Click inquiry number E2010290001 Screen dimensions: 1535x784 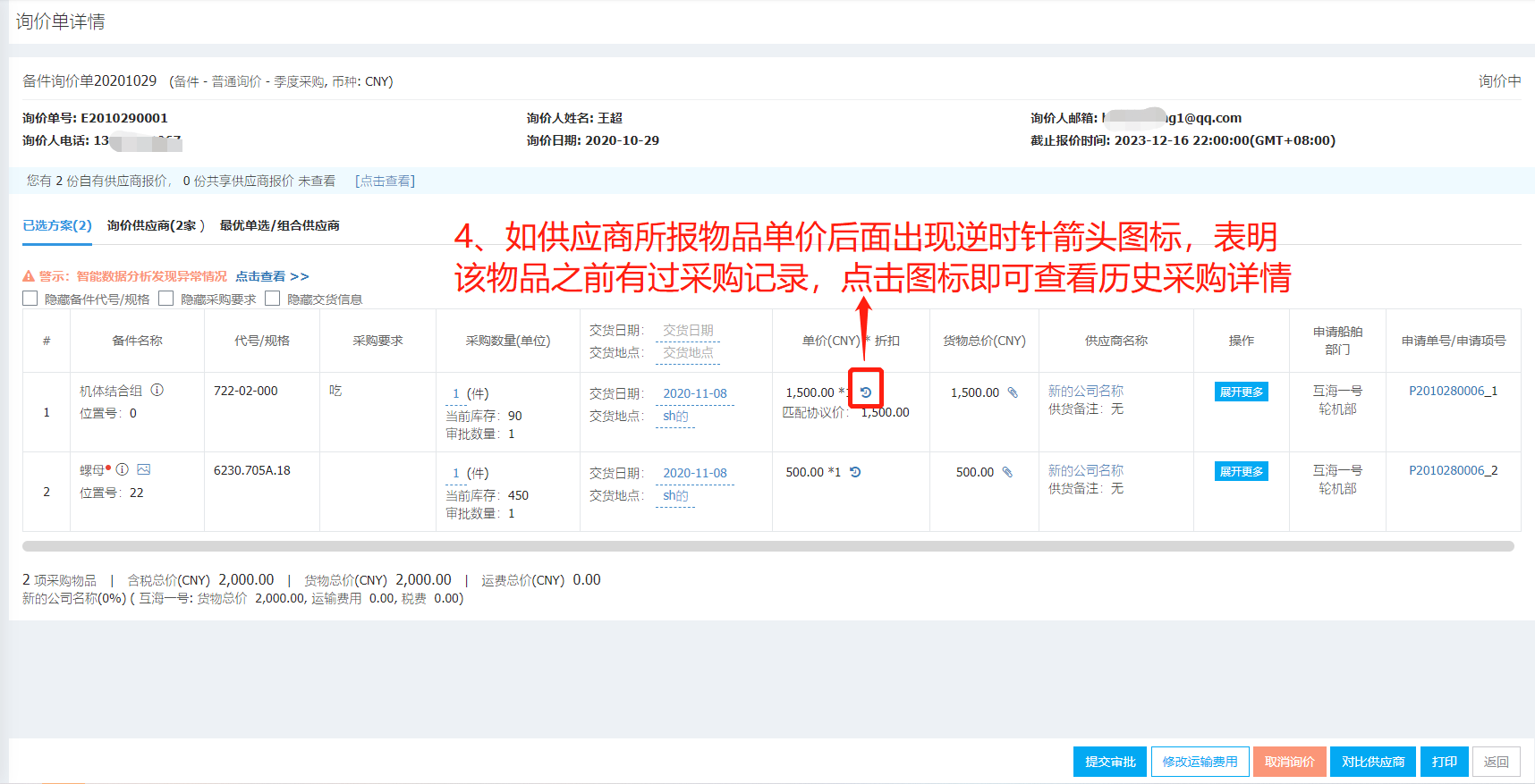pyautogui.click(x=124, y=118)
